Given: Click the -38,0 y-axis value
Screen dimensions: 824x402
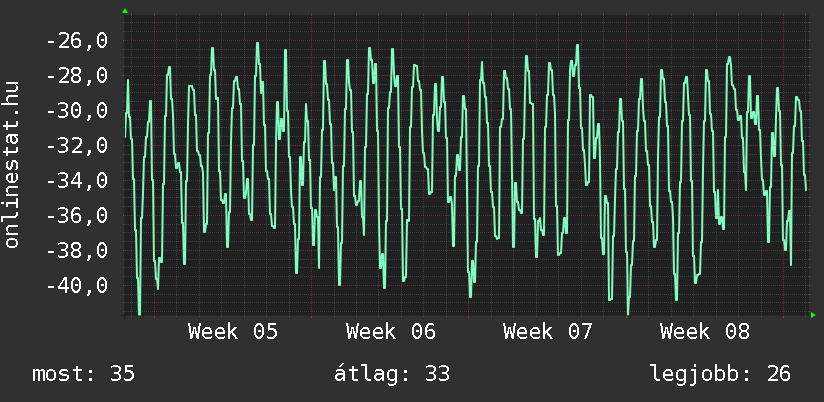Looking at the screenshot, I should tap(77, 251).
